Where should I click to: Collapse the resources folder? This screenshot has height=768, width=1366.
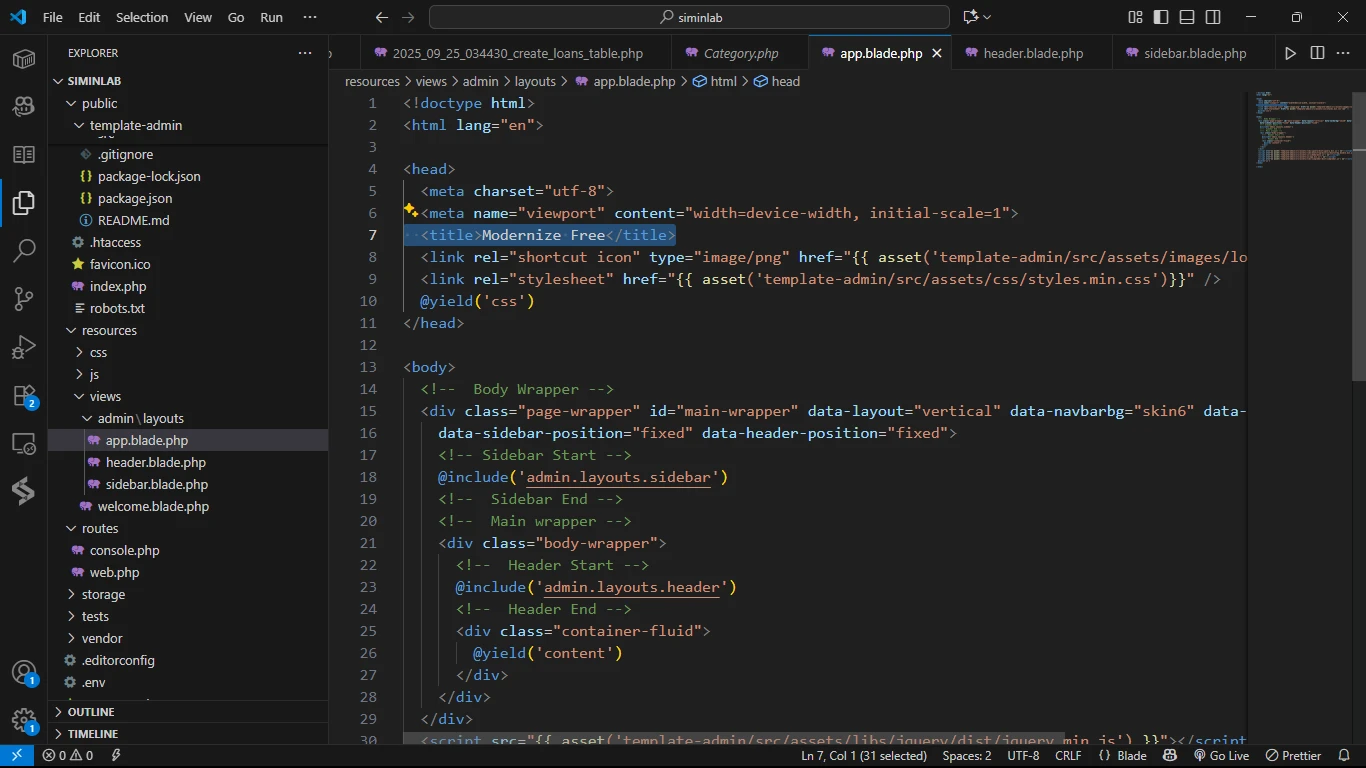pyautogui.click(x=109, y=330)
